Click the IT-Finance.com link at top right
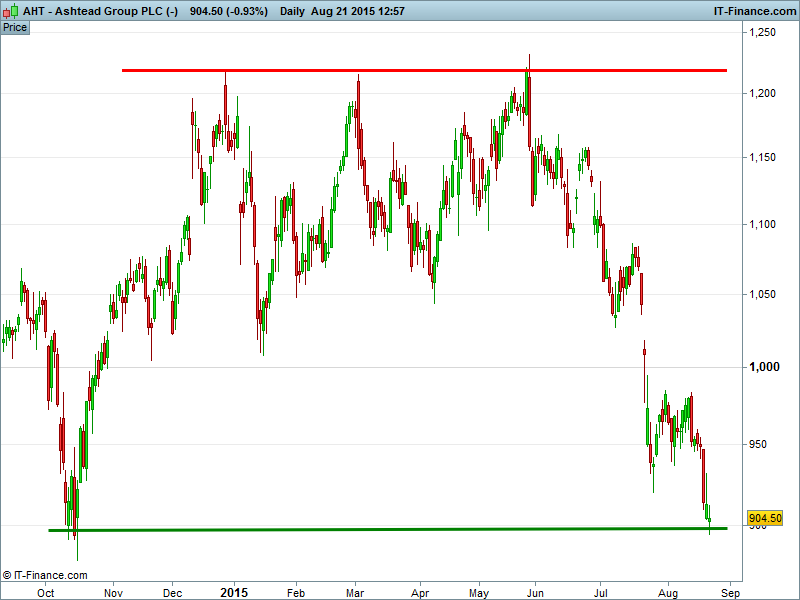Image resolution: width=800 pixels, height=600 pixels. (754, 10)
